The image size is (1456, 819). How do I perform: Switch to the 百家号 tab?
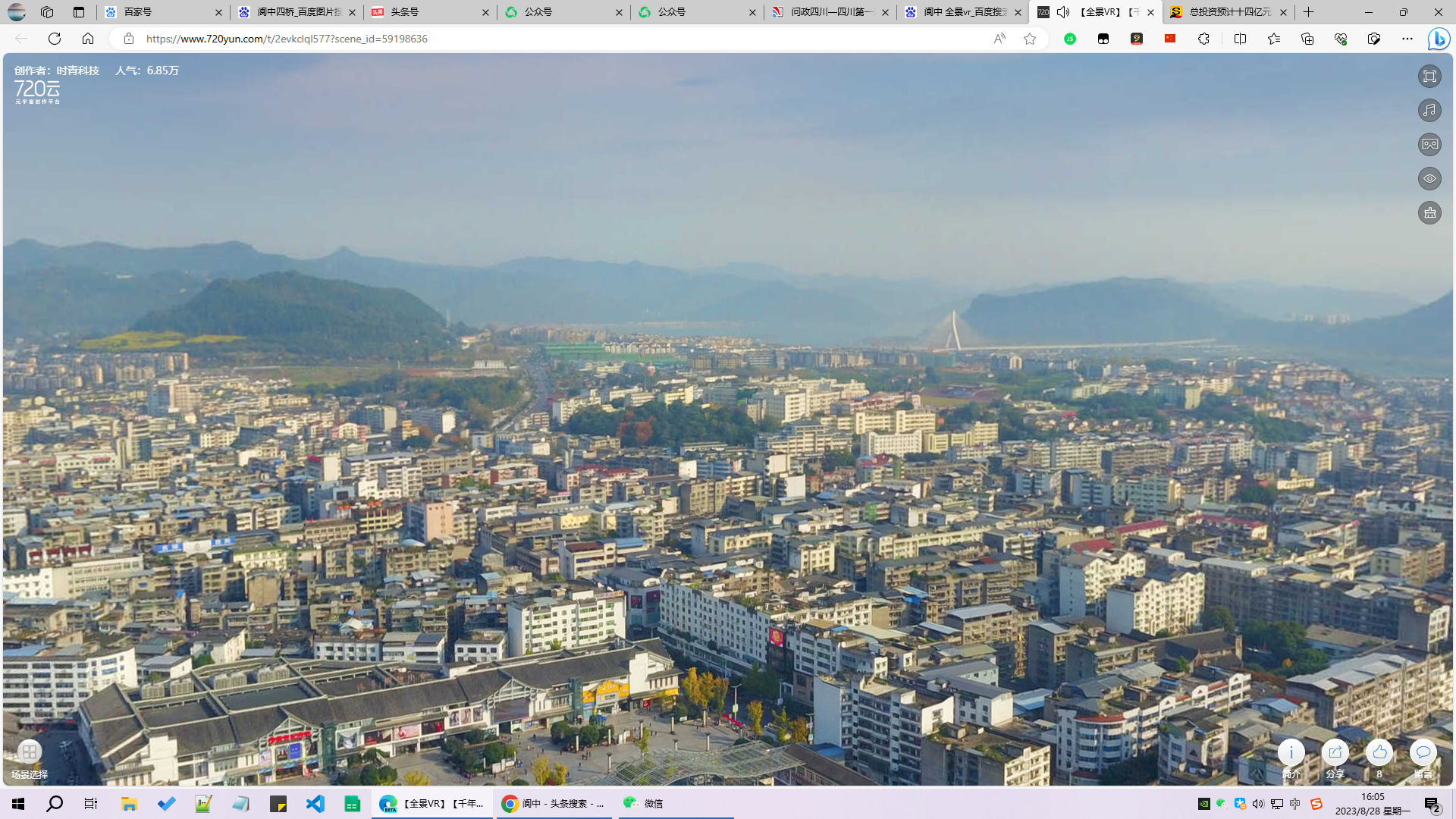click(x=163, y=12)
